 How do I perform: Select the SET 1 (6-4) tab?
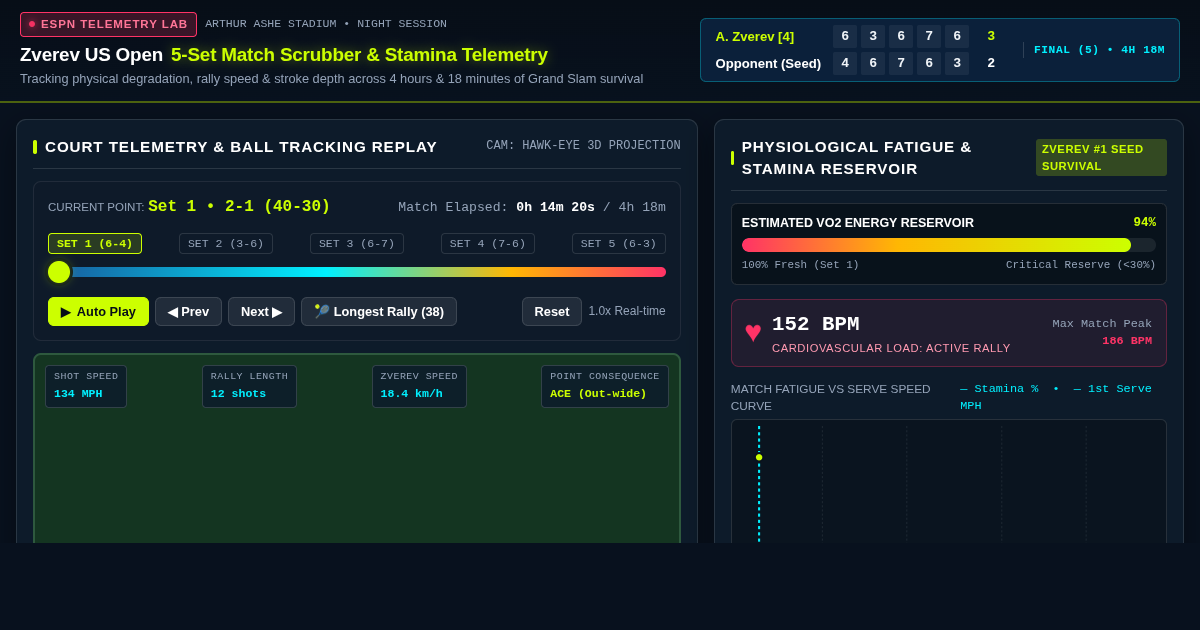tap(95, 243)
